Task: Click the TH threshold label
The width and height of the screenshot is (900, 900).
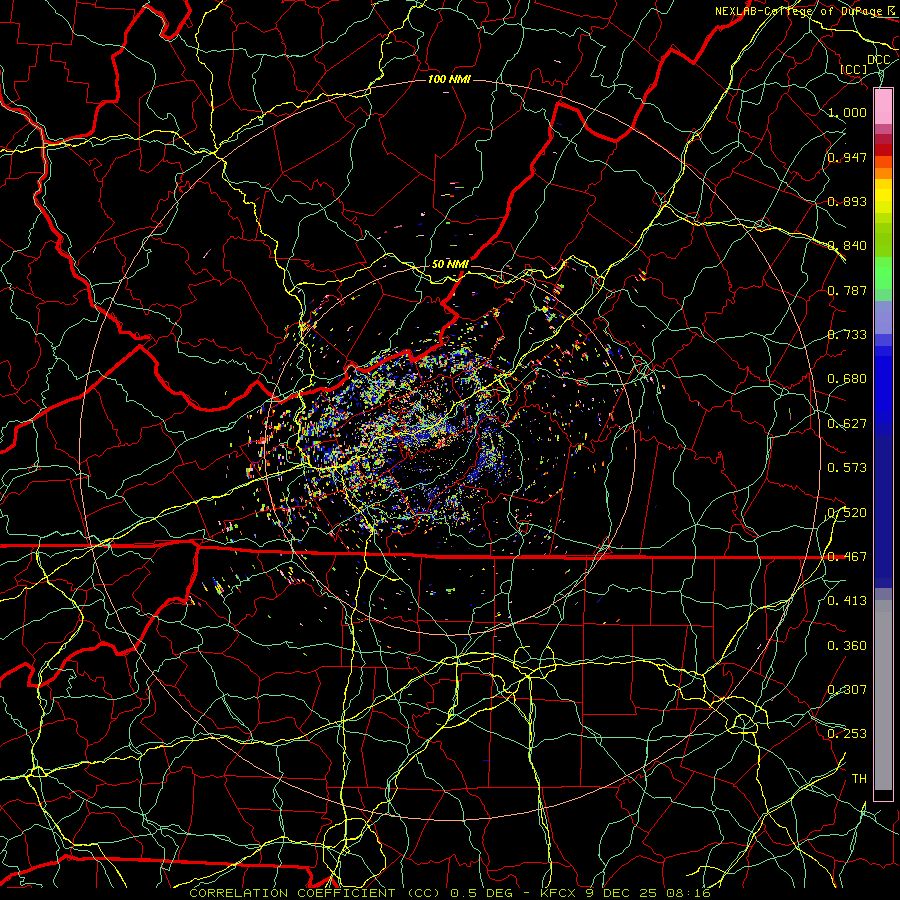Action: pos(859,779)
